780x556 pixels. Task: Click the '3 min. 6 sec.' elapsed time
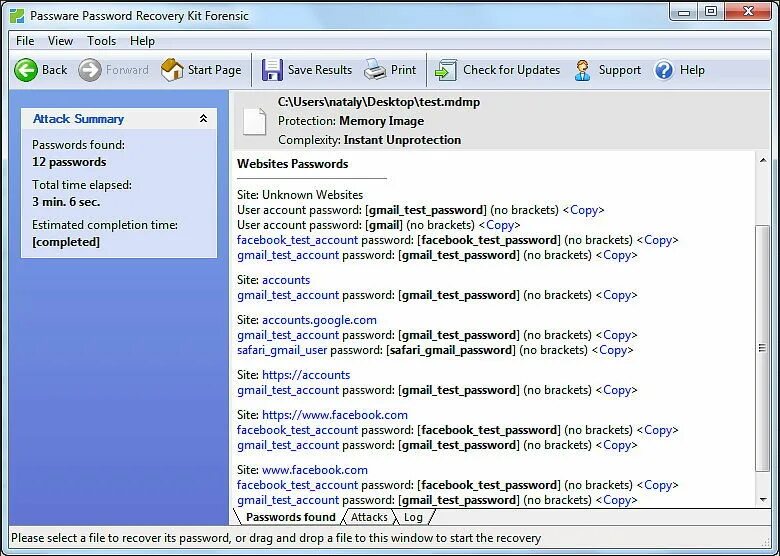pyautogui.click(x=66, y=202)
